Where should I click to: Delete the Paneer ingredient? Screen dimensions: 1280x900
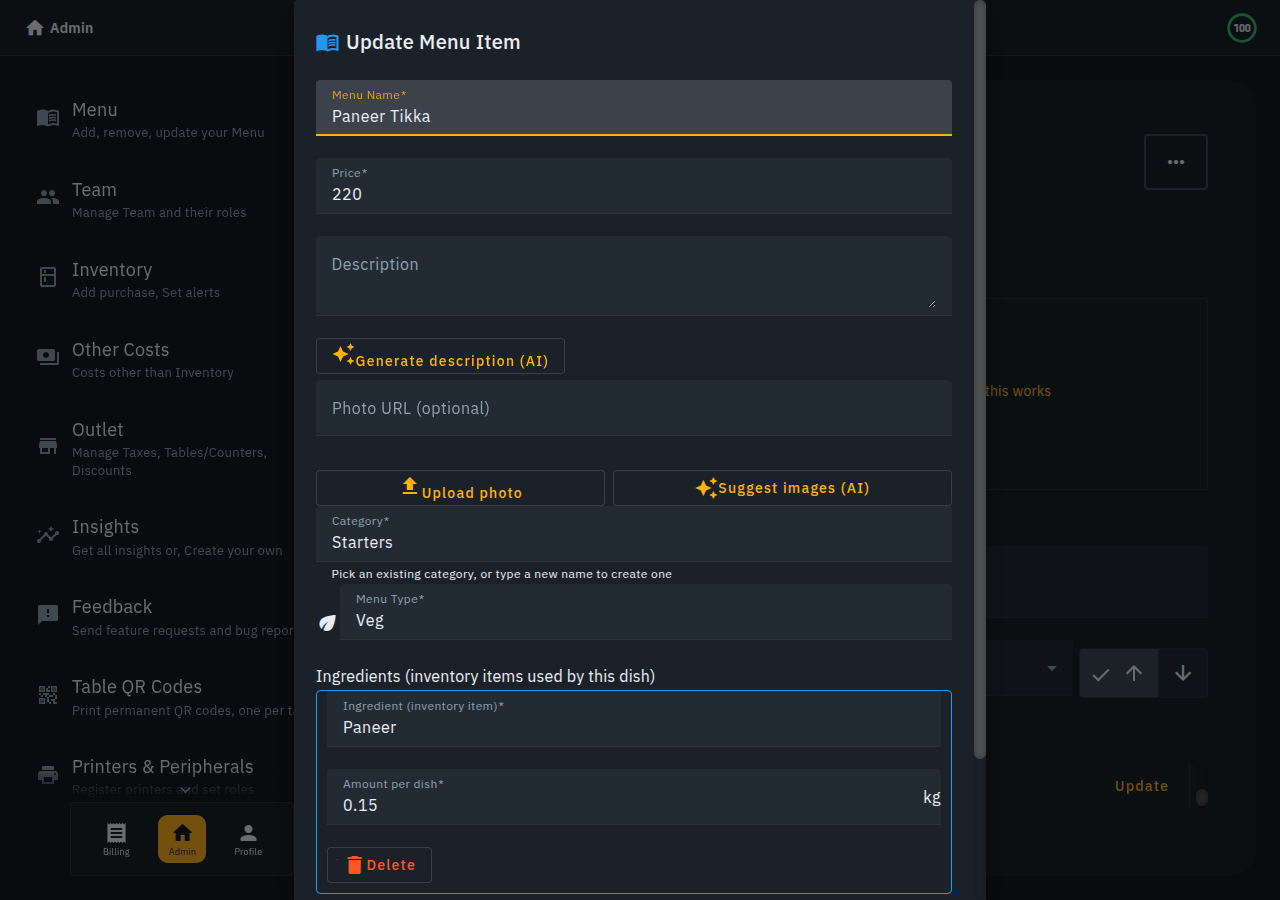point(379,865)
